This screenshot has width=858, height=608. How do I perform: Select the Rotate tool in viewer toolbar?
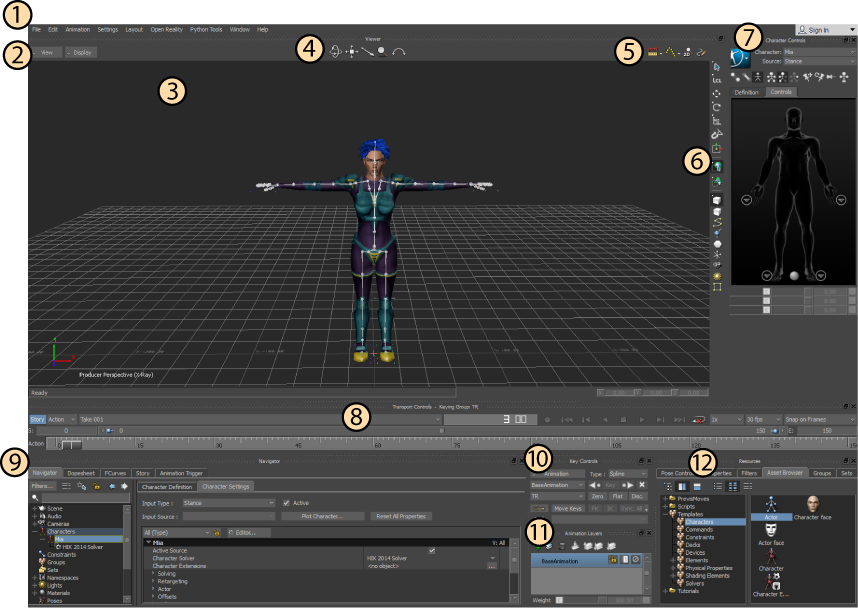coord(717,106)
